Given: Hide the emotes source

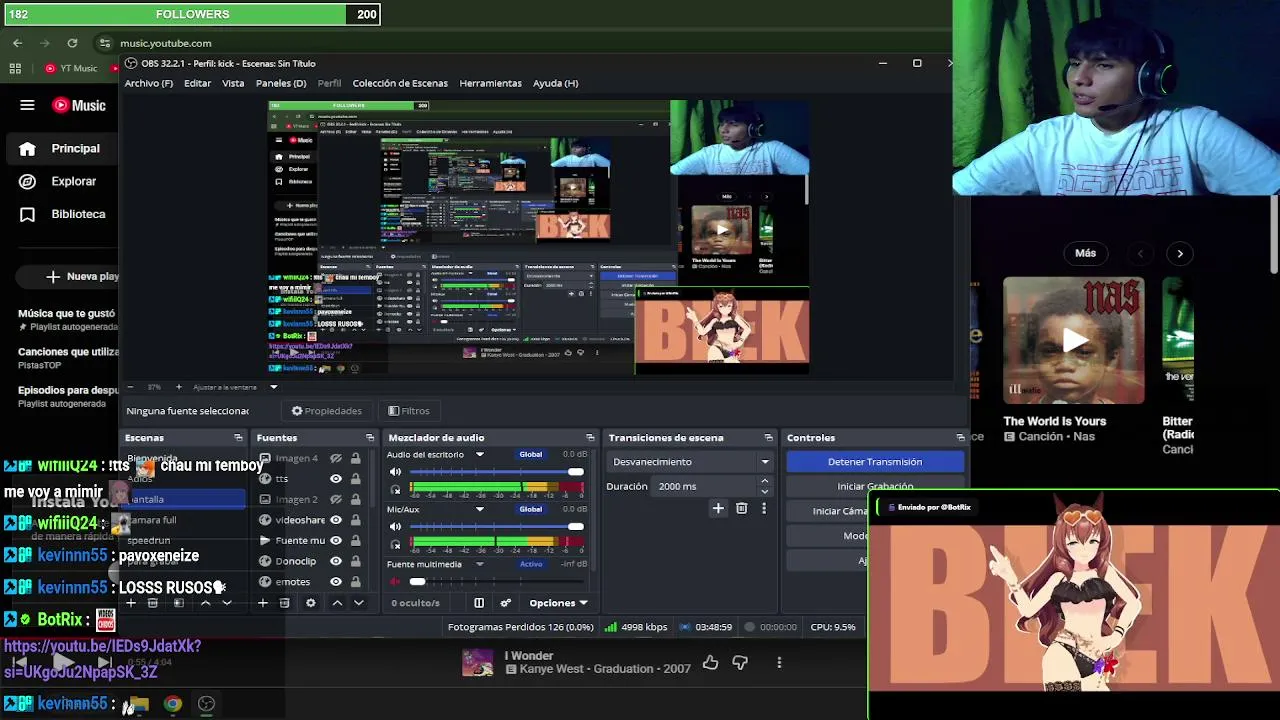Looking at the screenshot, I should 336,582.
